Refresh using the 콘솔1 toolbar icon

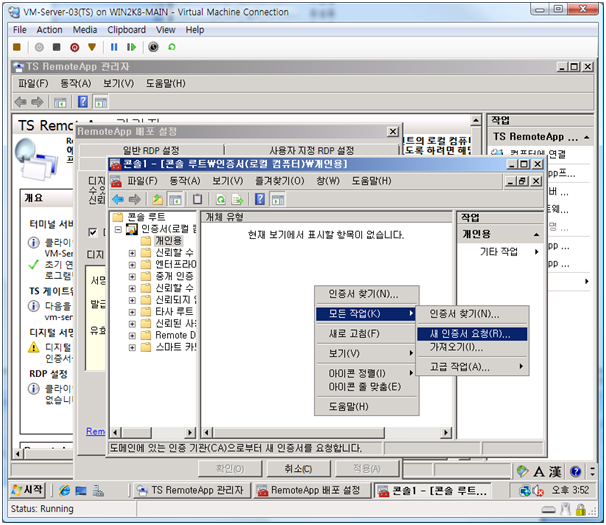coord(220,199)
